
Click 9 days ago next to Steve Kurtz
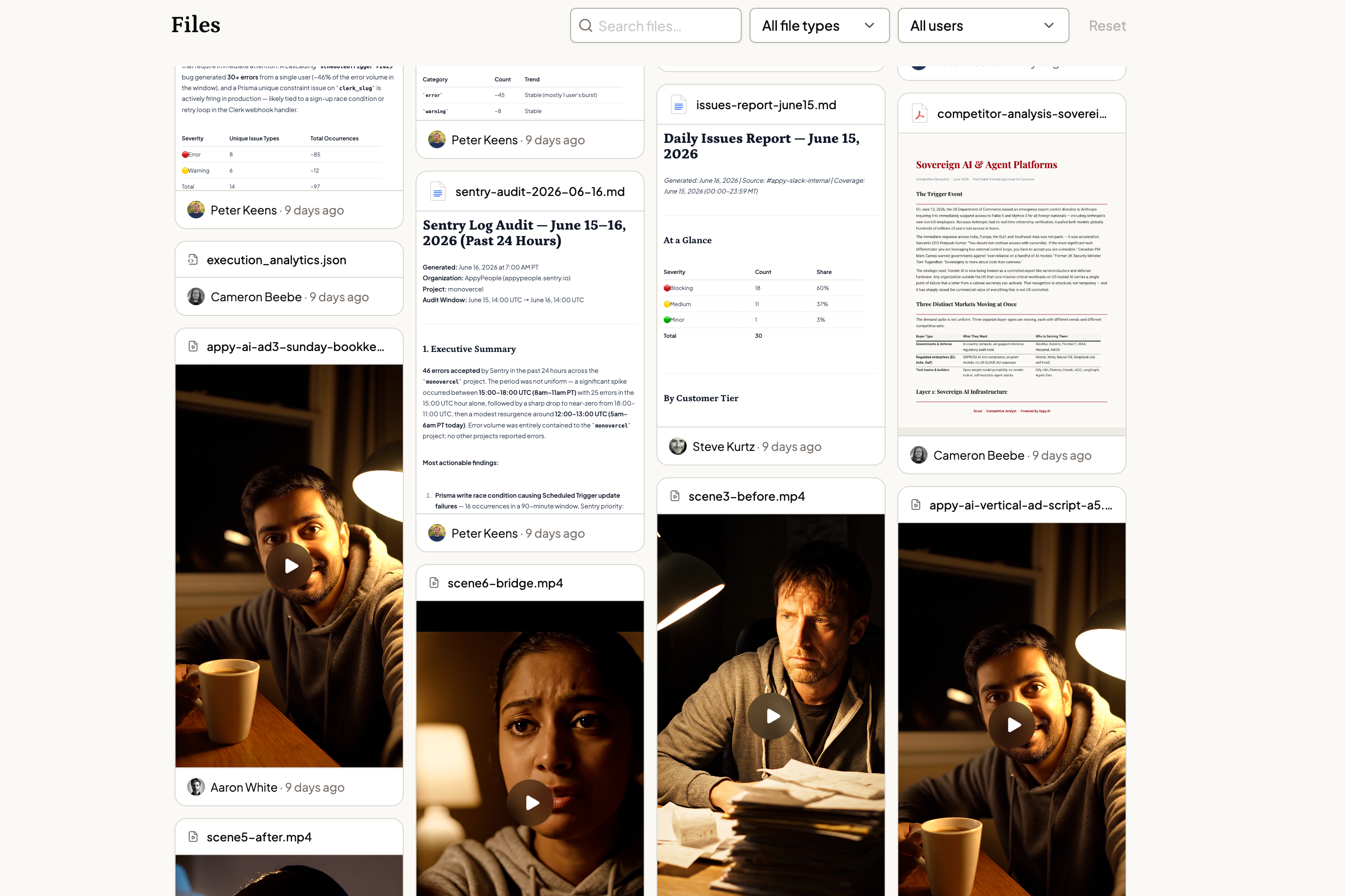pos(791,447)
